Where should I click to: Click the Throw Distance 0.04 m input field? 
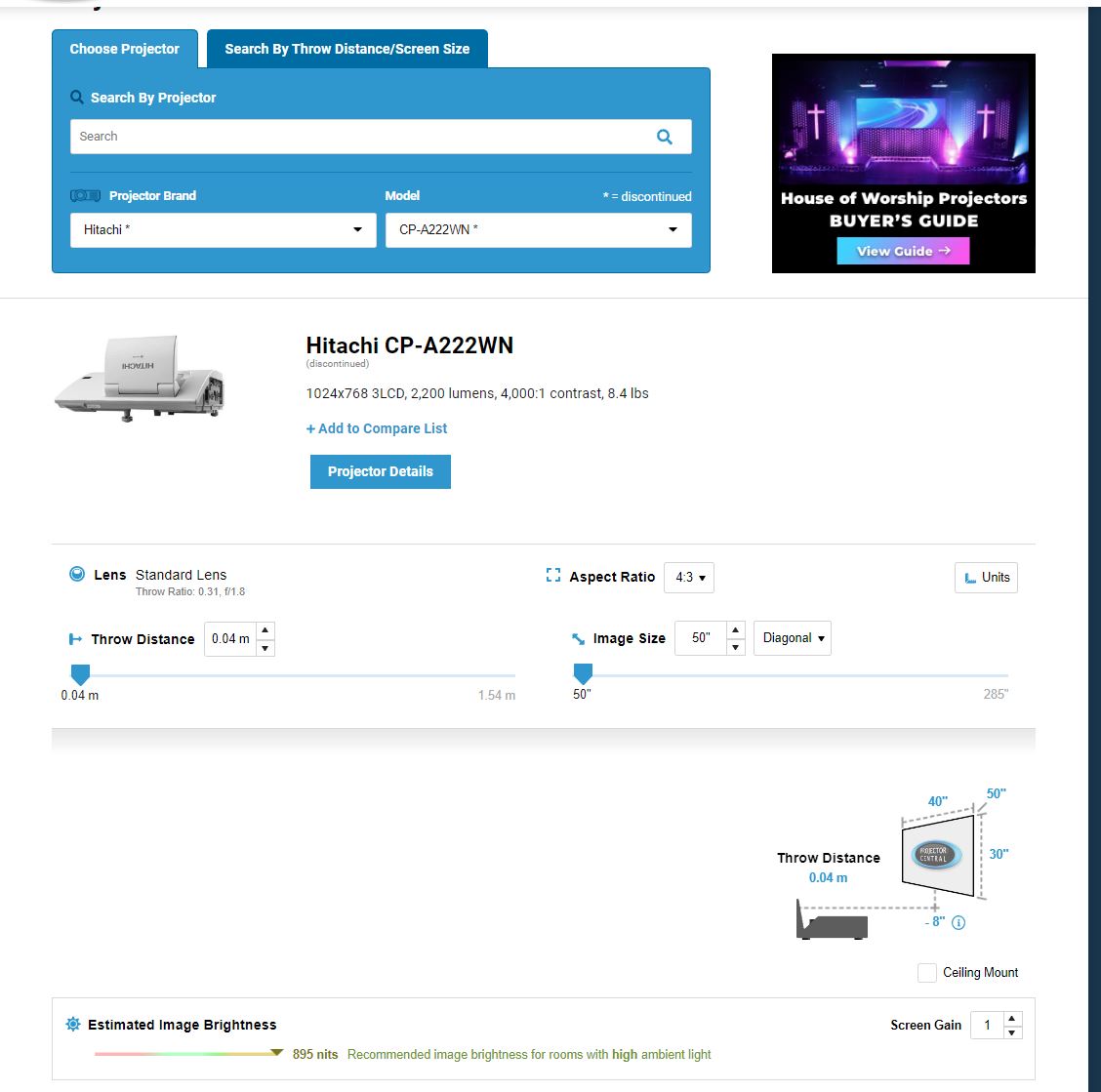(x=230, y=639)
